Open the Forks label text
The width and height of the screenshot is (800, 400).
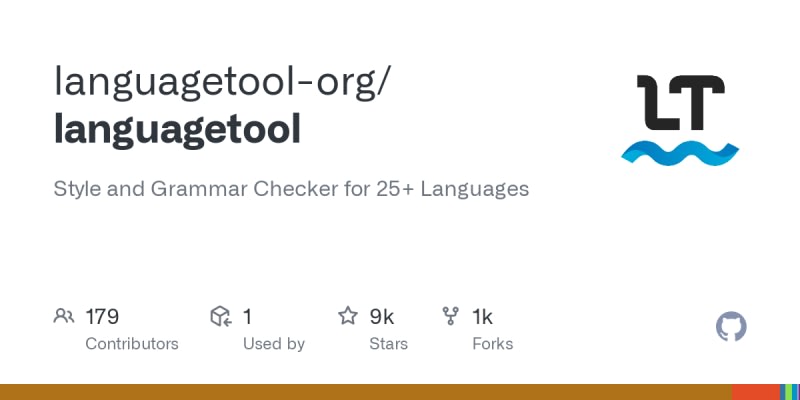492,344
